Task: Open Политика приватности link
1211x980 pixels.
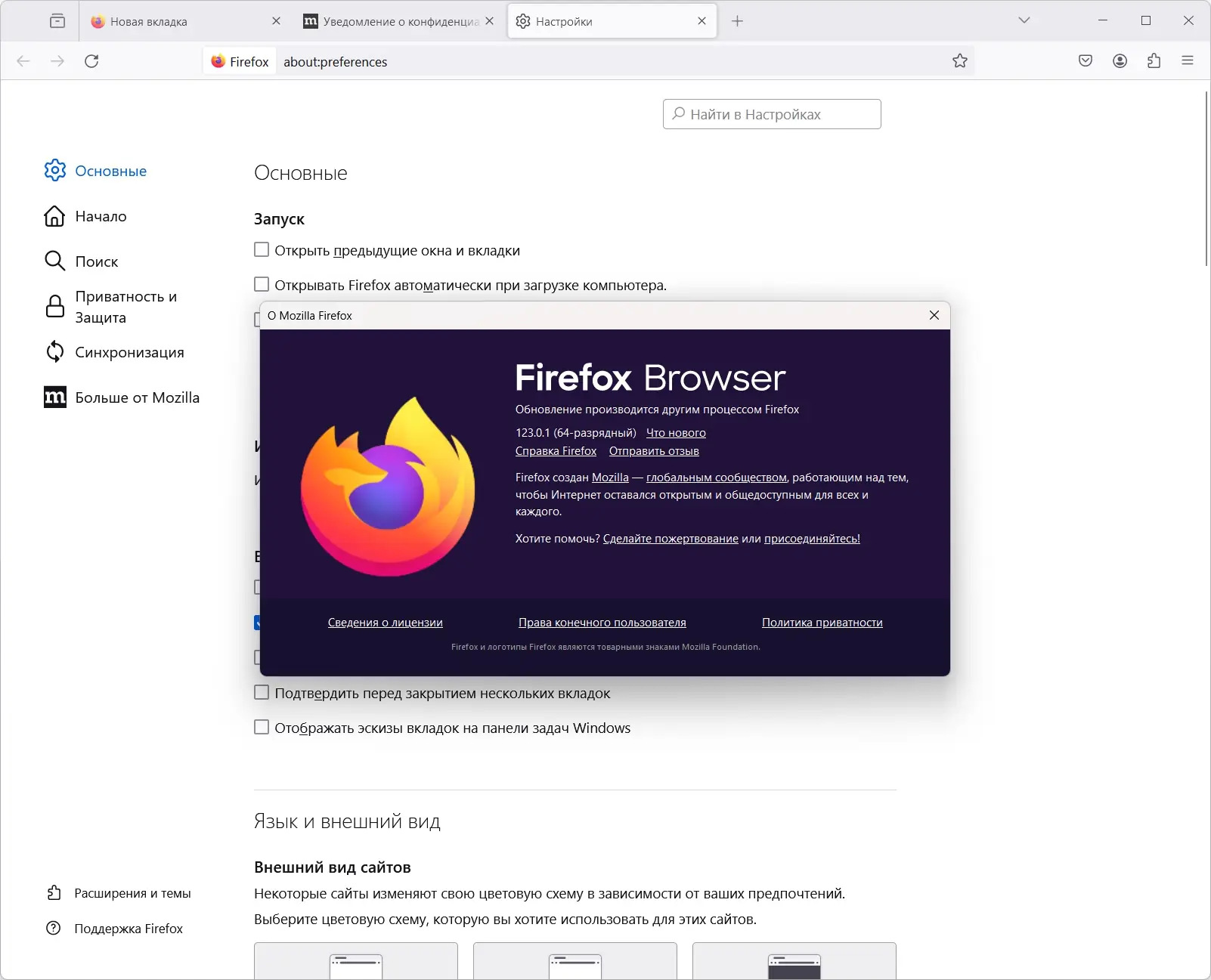Action: click(822, 622)
